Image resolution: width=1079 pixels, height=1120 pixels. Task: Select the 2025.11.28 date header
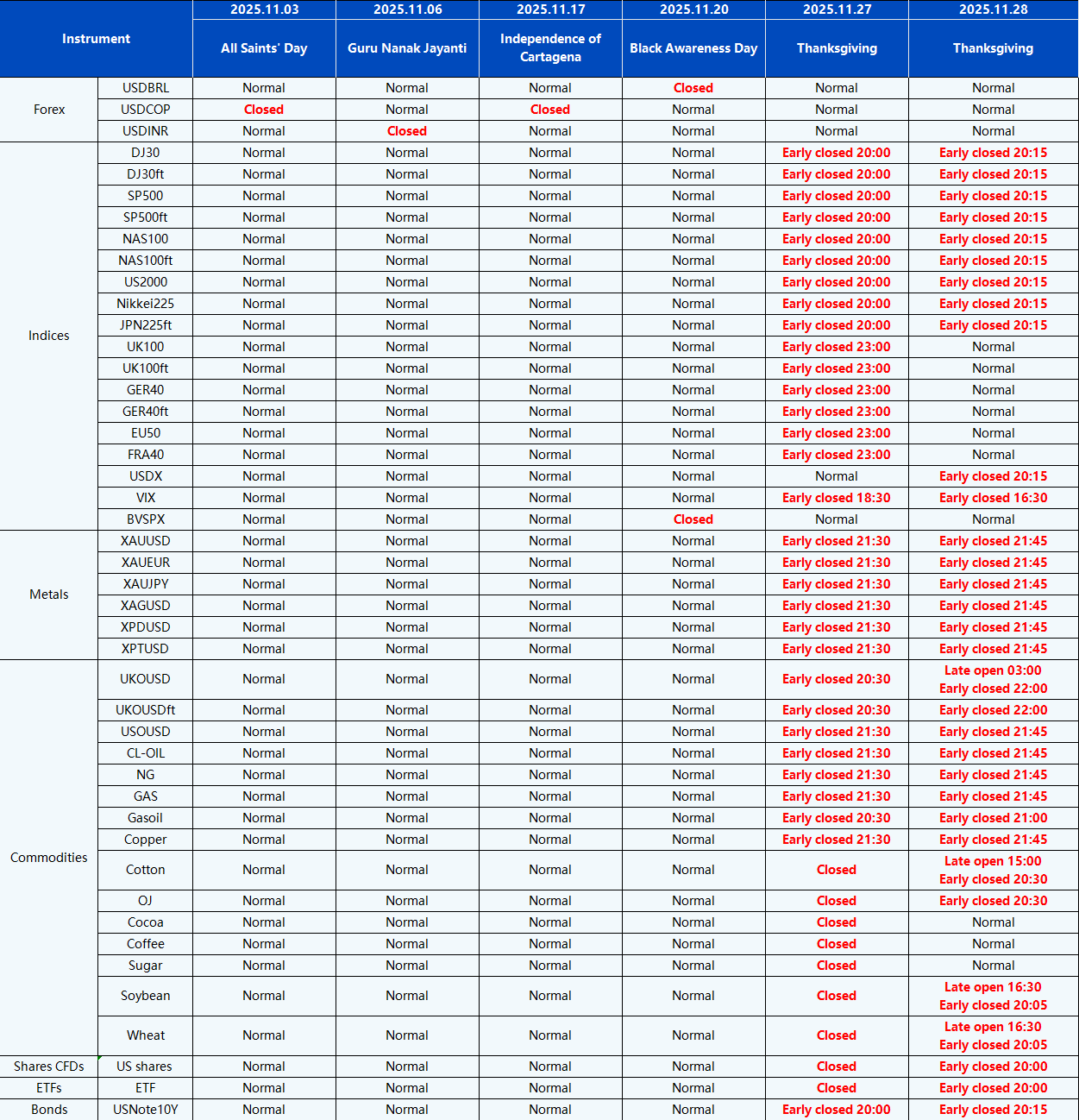tap(993, 9)
